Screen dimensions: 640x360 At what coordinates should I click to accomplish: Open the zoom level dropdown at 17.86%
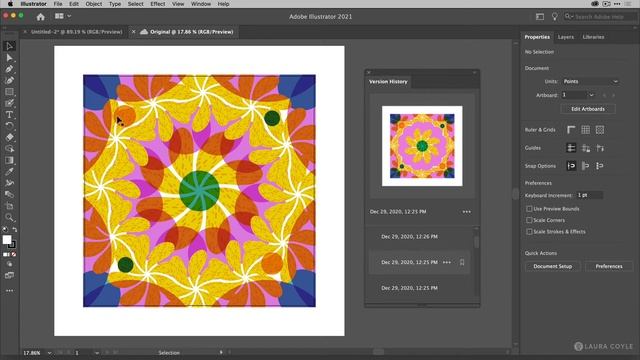pos(49,353)
